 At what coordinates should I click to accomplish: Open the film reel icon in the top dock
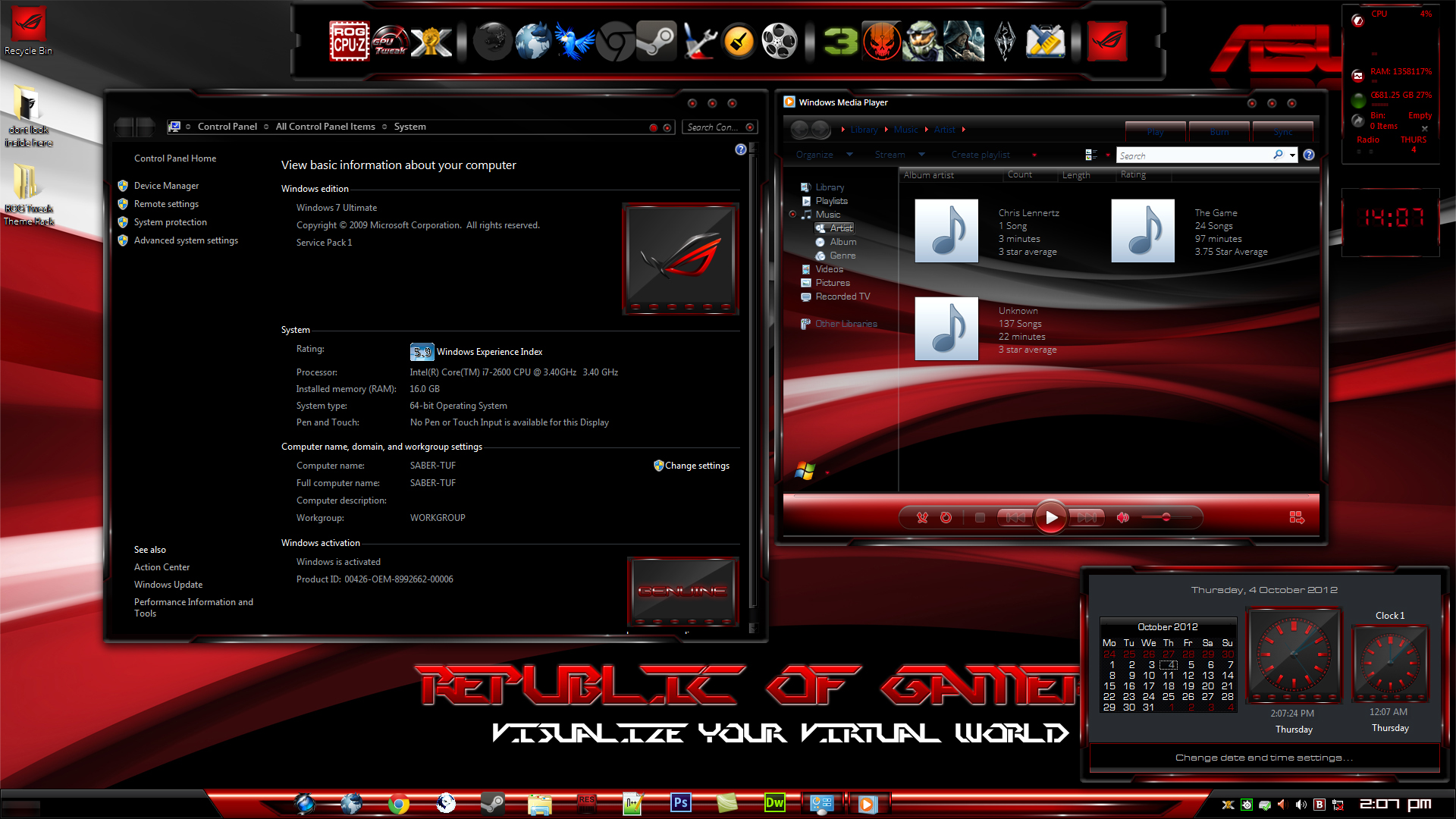point(780,41)
